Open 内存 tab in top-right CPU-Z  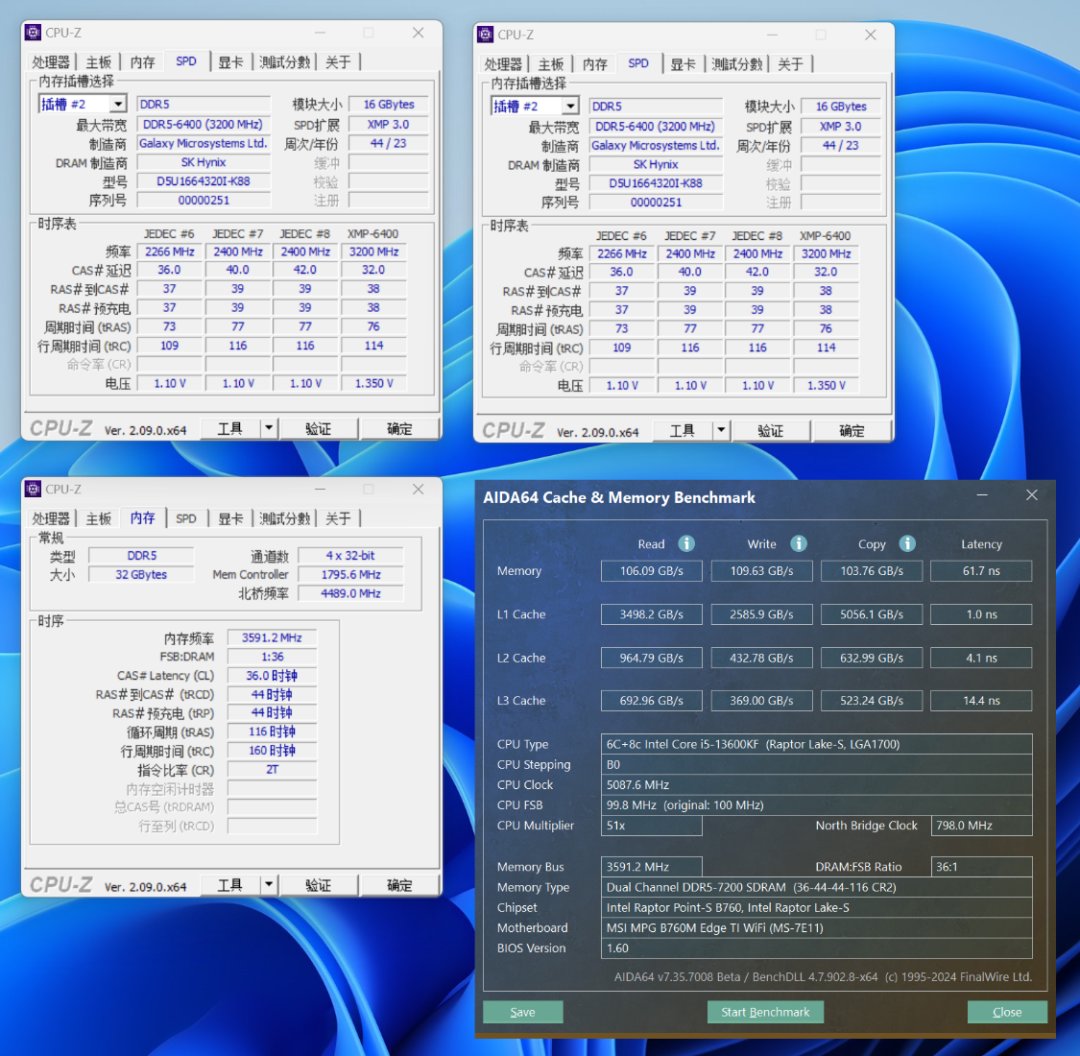tap(595, 64)
